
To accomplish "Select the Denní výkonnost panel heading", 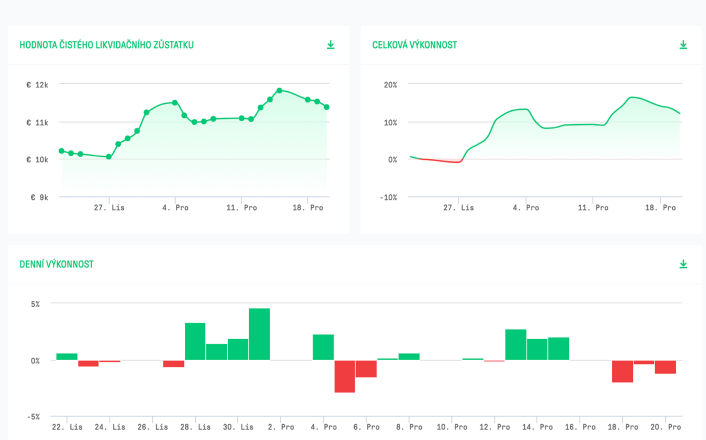I will (56, 264).
